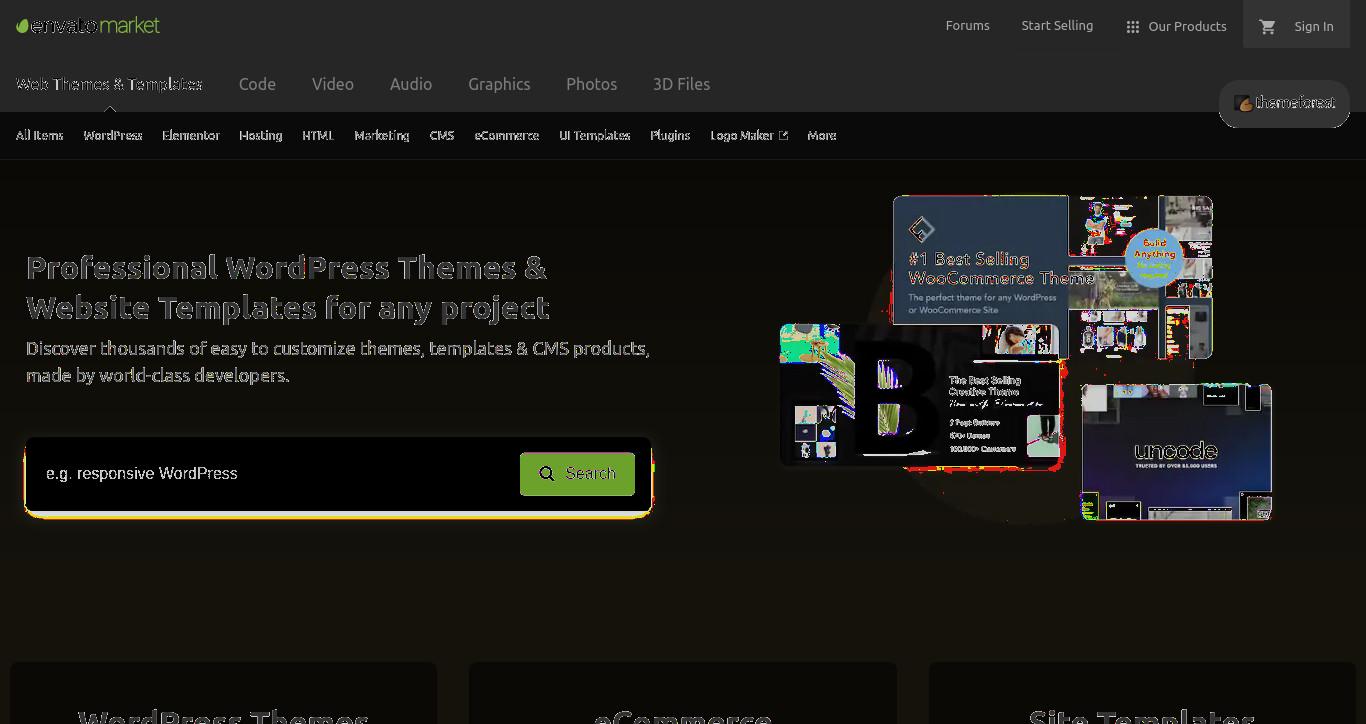Click the Discover thousands of themes description
This screenshot has width=1366, height=724.
[x=338, y=362]
